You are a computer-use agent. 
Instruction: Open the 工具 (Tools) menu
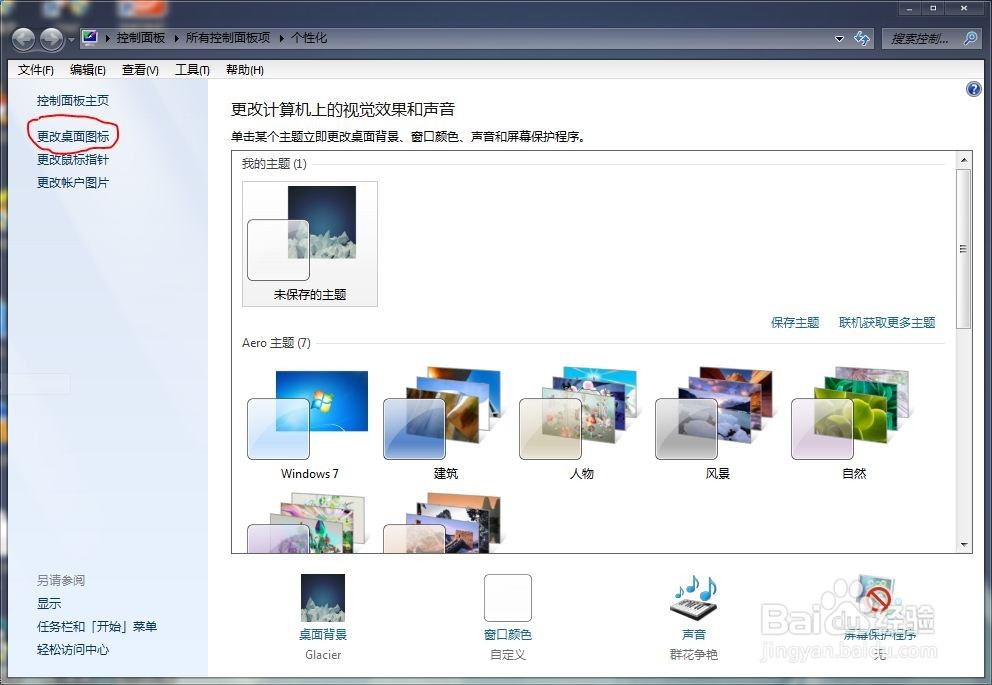coord(191,69)
